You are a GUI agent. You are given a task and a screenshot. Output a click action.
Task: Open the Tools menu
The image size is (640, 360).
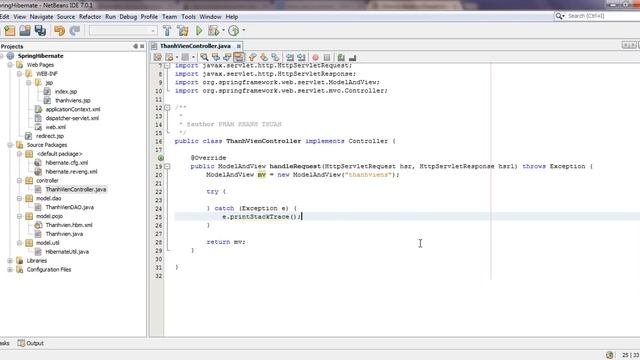pos(188,17)
